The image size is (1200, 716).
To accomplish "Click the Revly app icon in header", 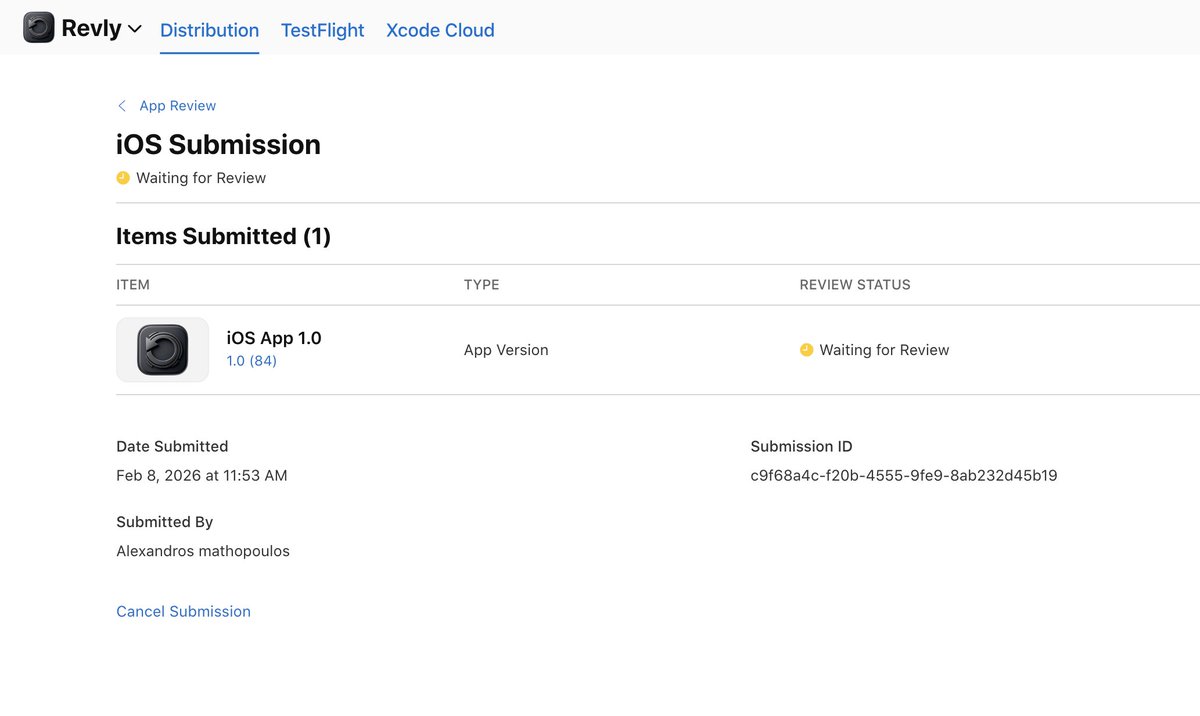I will 39,28.
